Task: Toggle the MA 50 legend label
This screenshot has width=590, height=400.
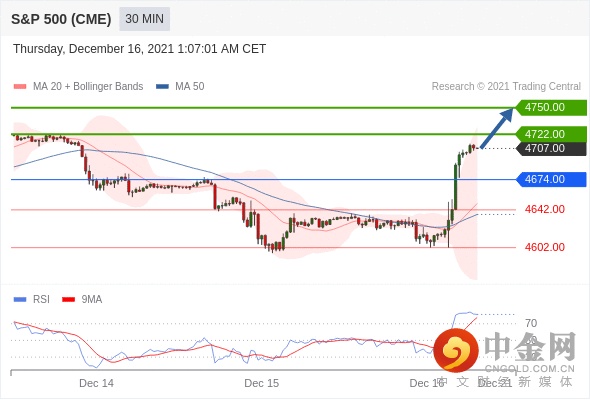Action: (190, 87)
